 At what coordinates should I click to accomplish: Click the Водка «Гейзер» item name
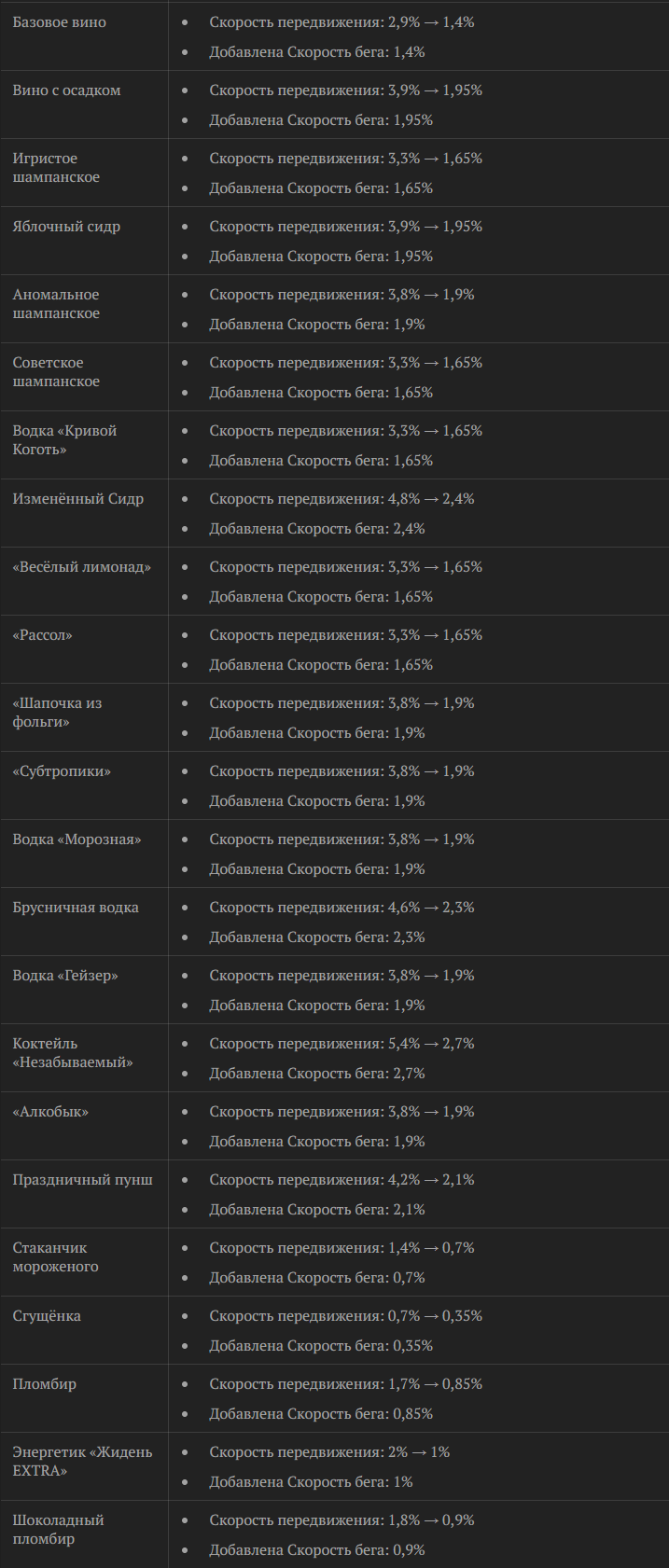coord(65,976)
